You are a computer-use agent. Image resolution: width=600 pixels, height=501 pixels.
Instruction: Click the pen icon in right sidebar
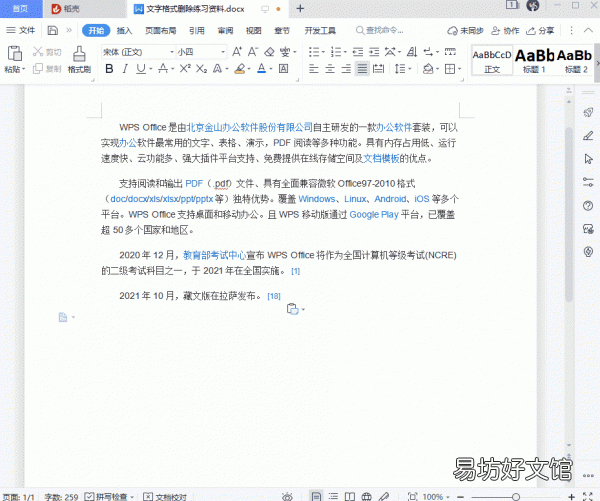pos(588,135)
